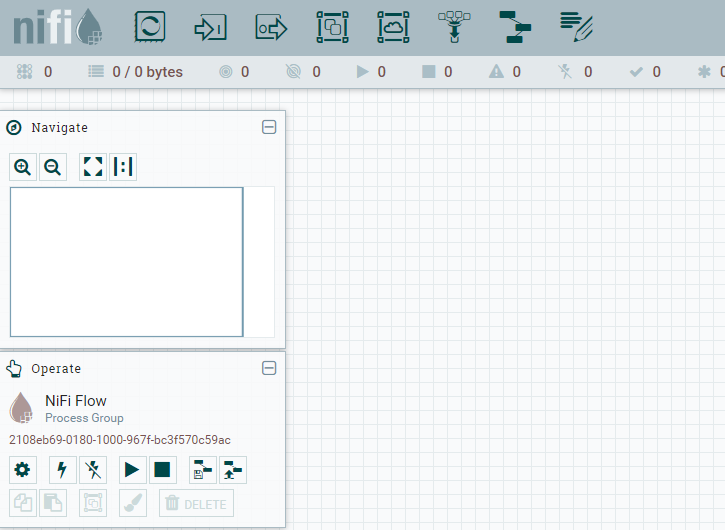Select the Output Port icon
The height and width of the screenshot is (530, 725).
pyautogui.click(x=271, y=27)
